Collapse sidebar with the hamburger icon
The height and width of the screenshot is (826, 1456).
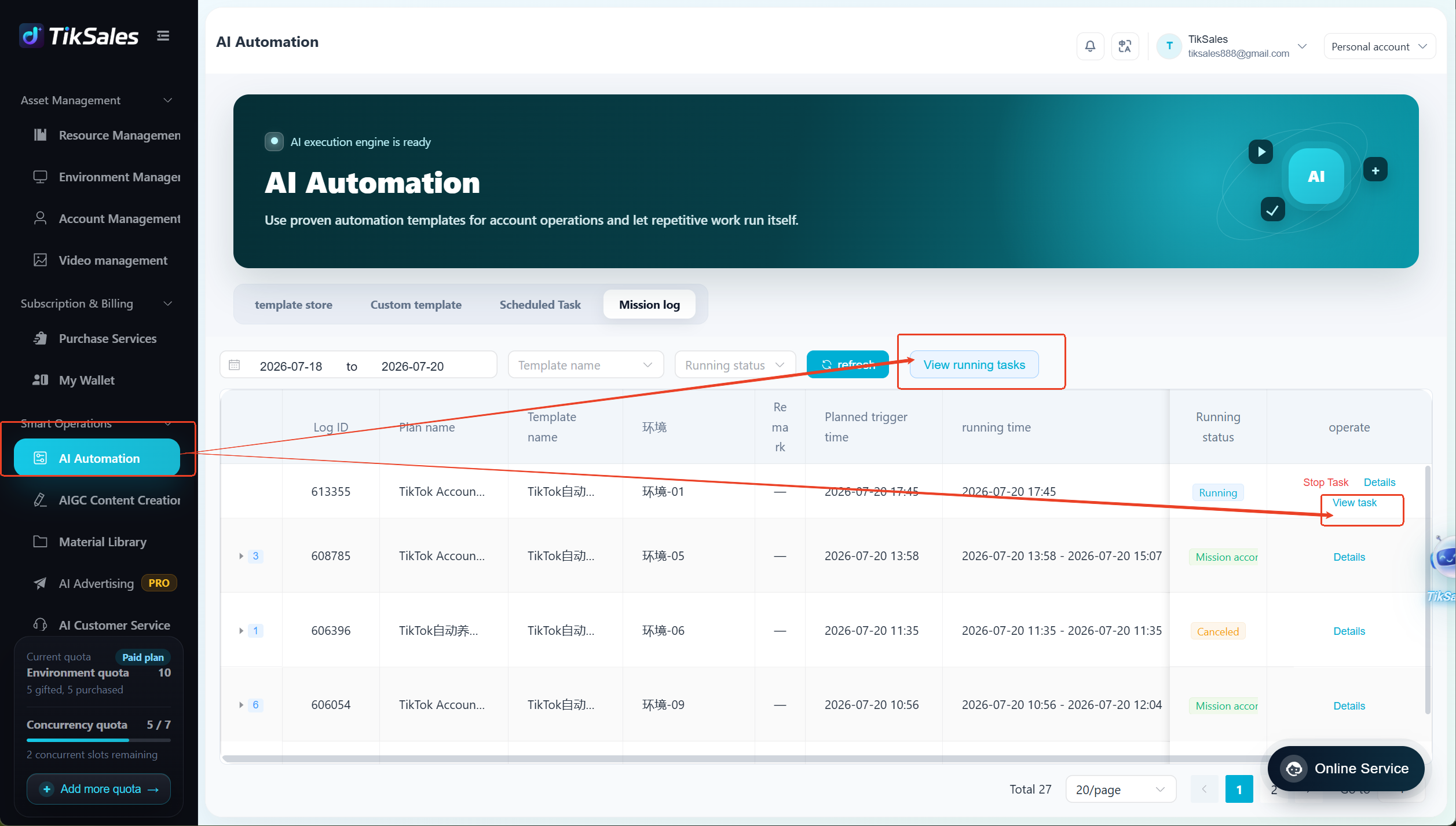(163, 36)
